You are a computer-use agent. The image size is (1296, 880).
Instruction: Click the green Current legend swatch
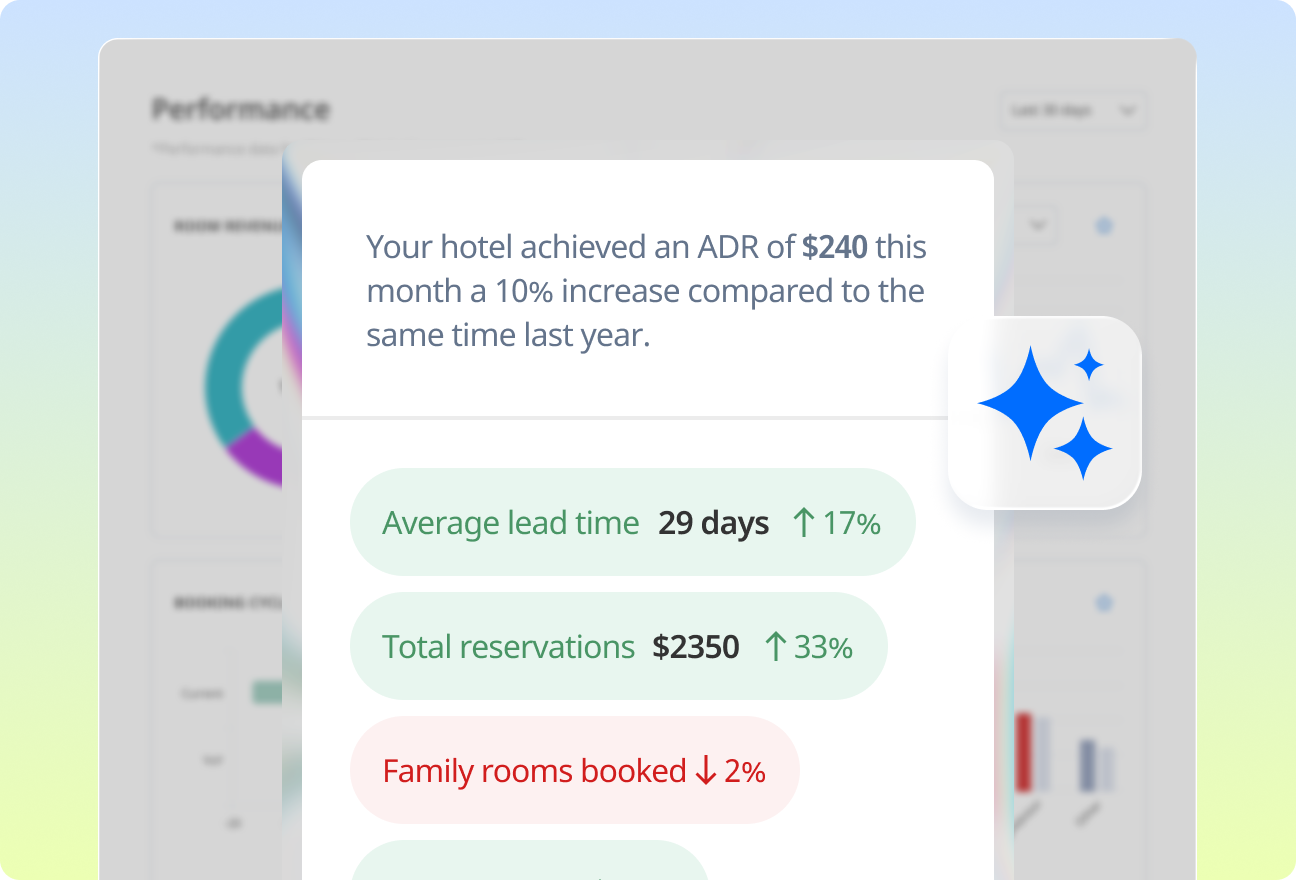click(266, 692)
